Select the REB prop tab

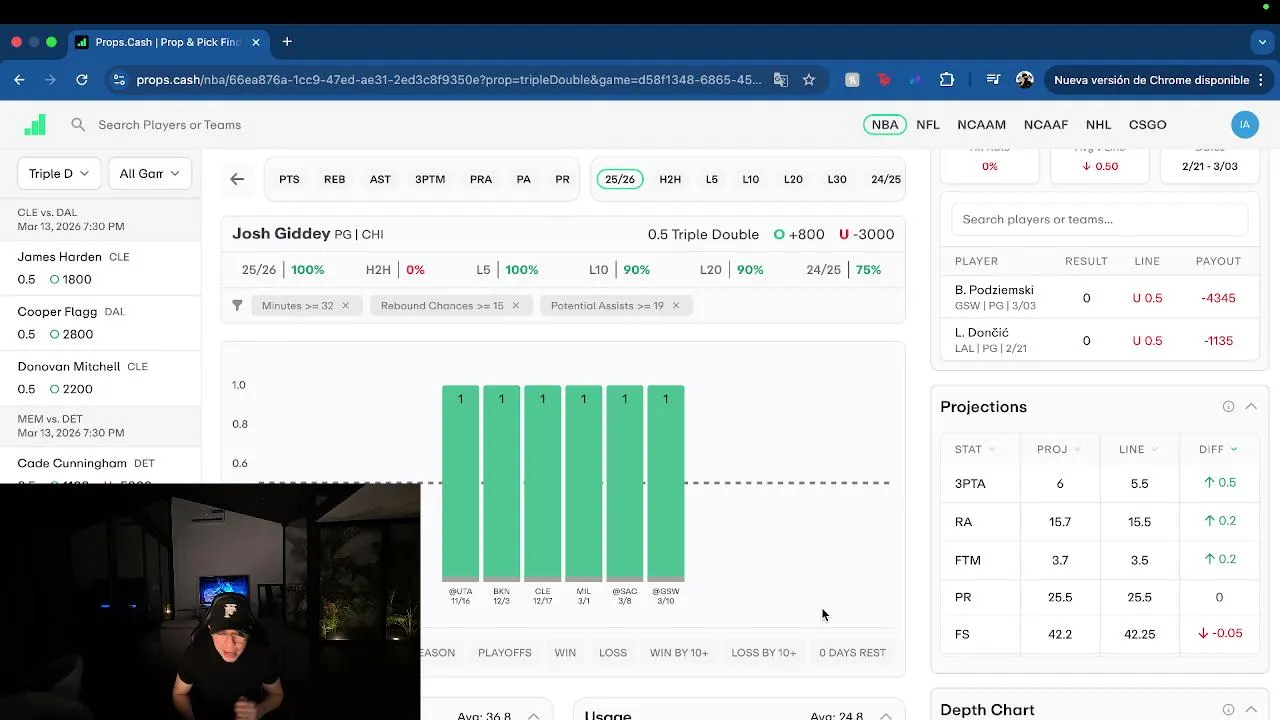pyautogui.click(x=335, y=179)
